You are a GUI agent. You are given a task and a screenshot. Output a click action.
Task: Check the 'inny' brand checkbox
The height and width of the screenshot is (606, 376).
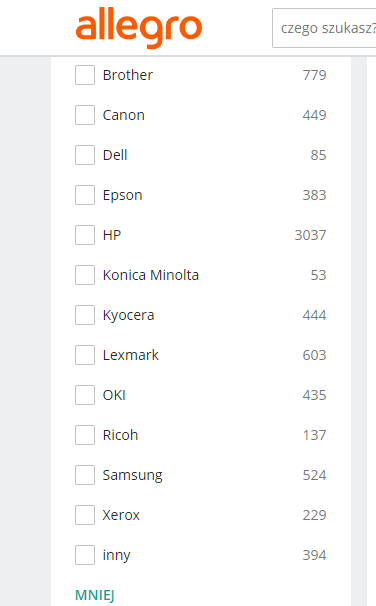point(85,555)
